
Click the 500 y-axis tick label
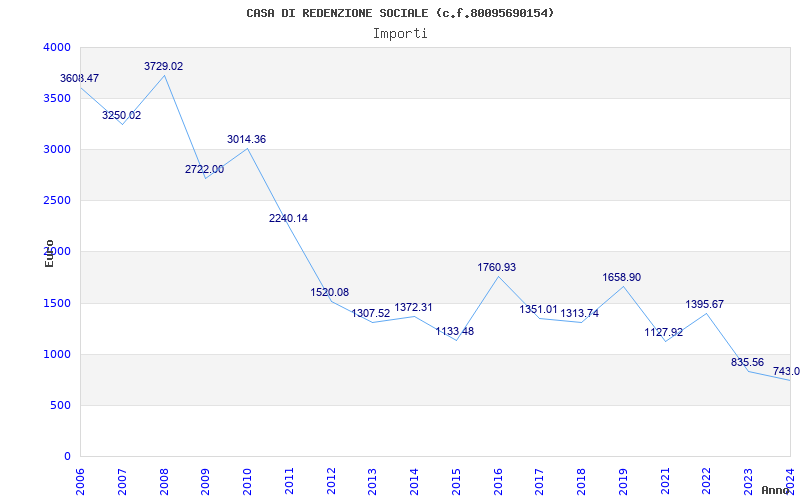tap(61, 406)
